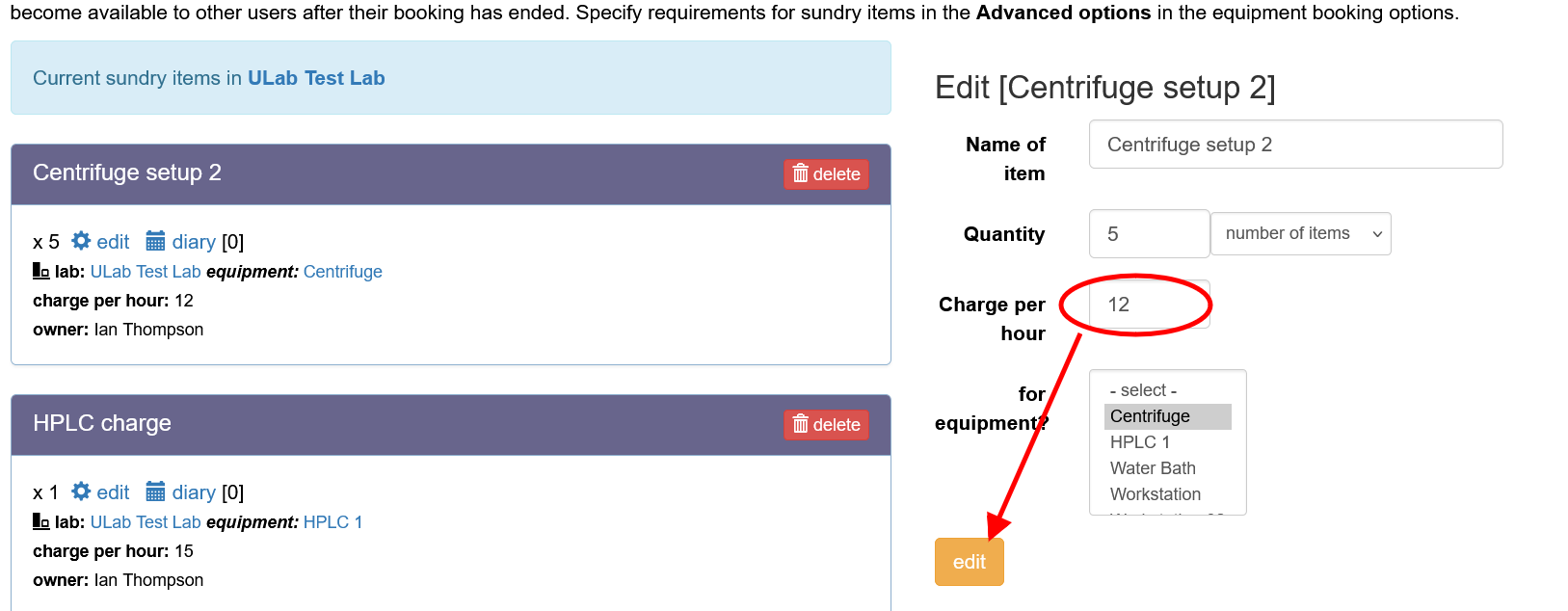
Task: Click the gear icon for HPLC charge
Action: (x=81, y=491)
